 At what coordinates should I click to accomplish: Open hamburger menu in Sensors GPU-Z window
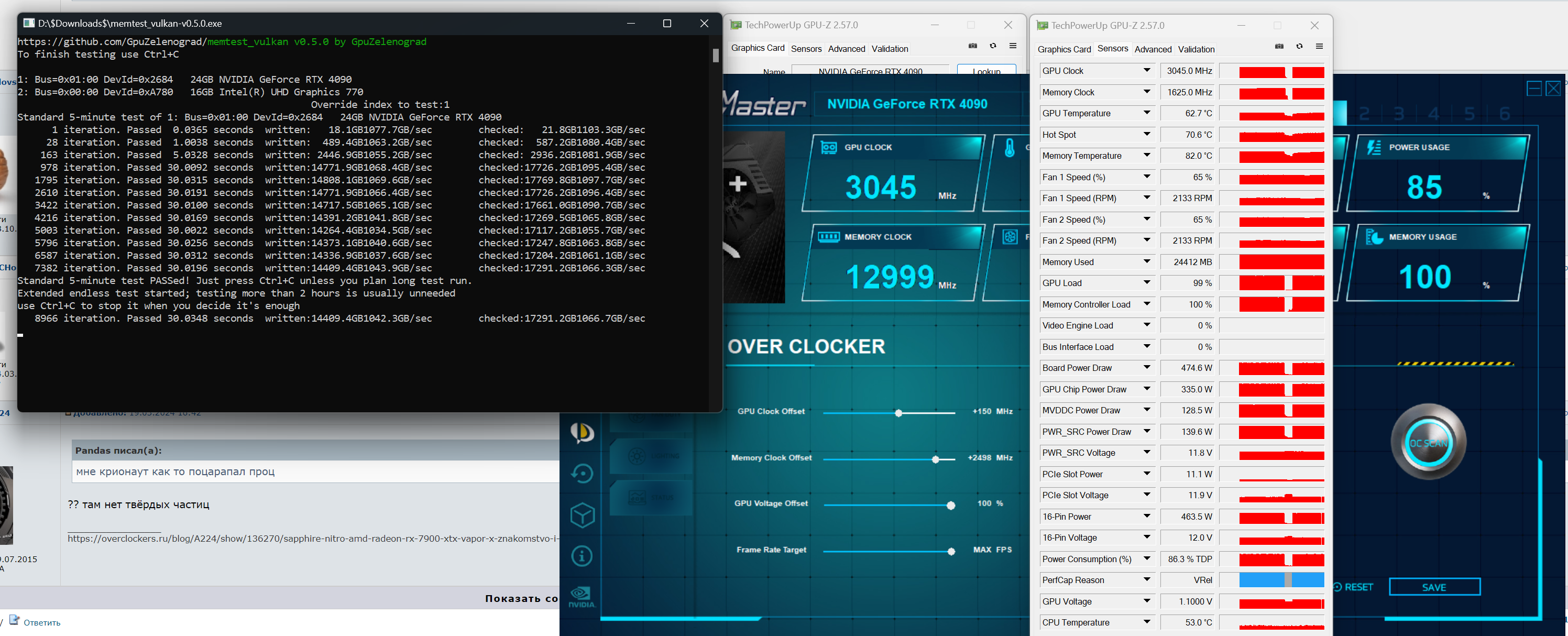[1319, 47]
